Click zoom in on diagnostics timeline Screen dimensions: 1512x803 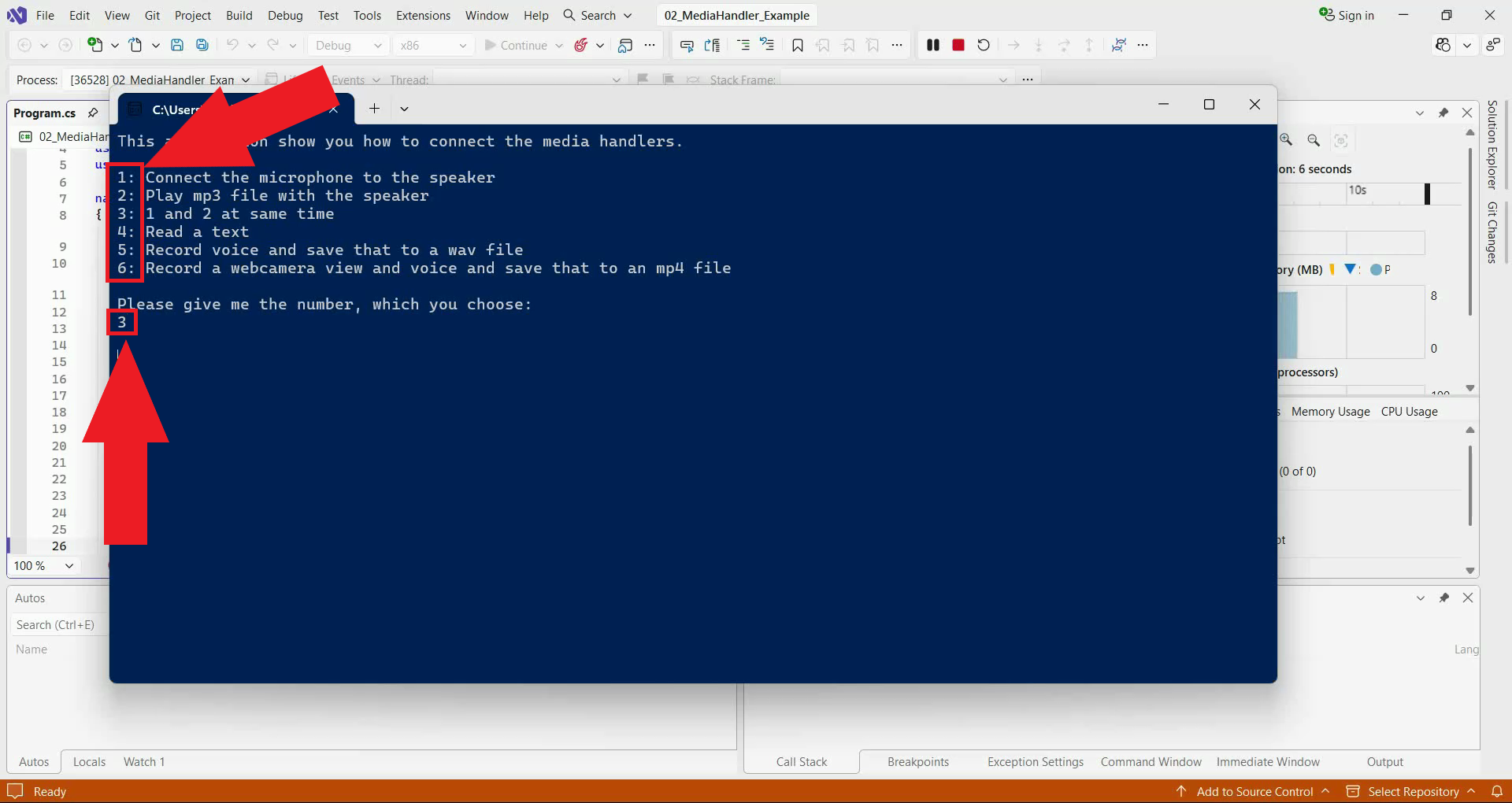[1286, 140]
